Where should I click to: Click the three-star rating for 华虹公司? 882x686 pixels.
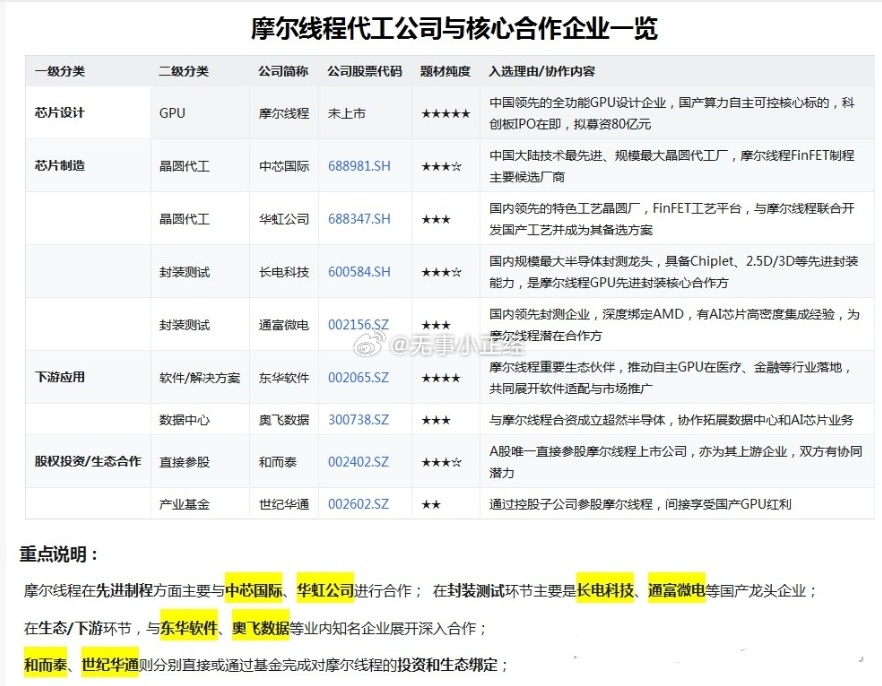pos(436,219)
